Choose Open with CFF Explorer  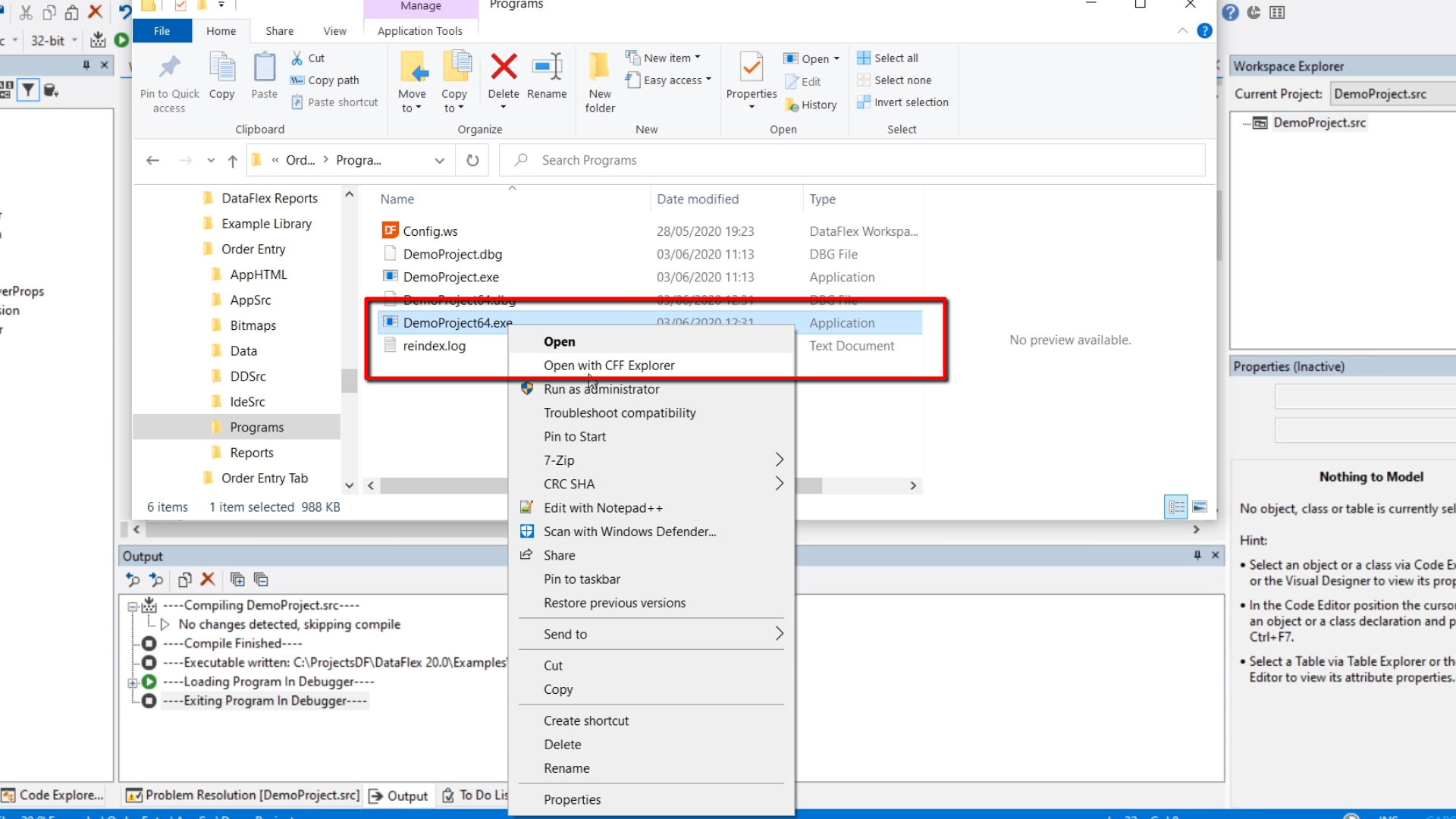tap(609, 366)
